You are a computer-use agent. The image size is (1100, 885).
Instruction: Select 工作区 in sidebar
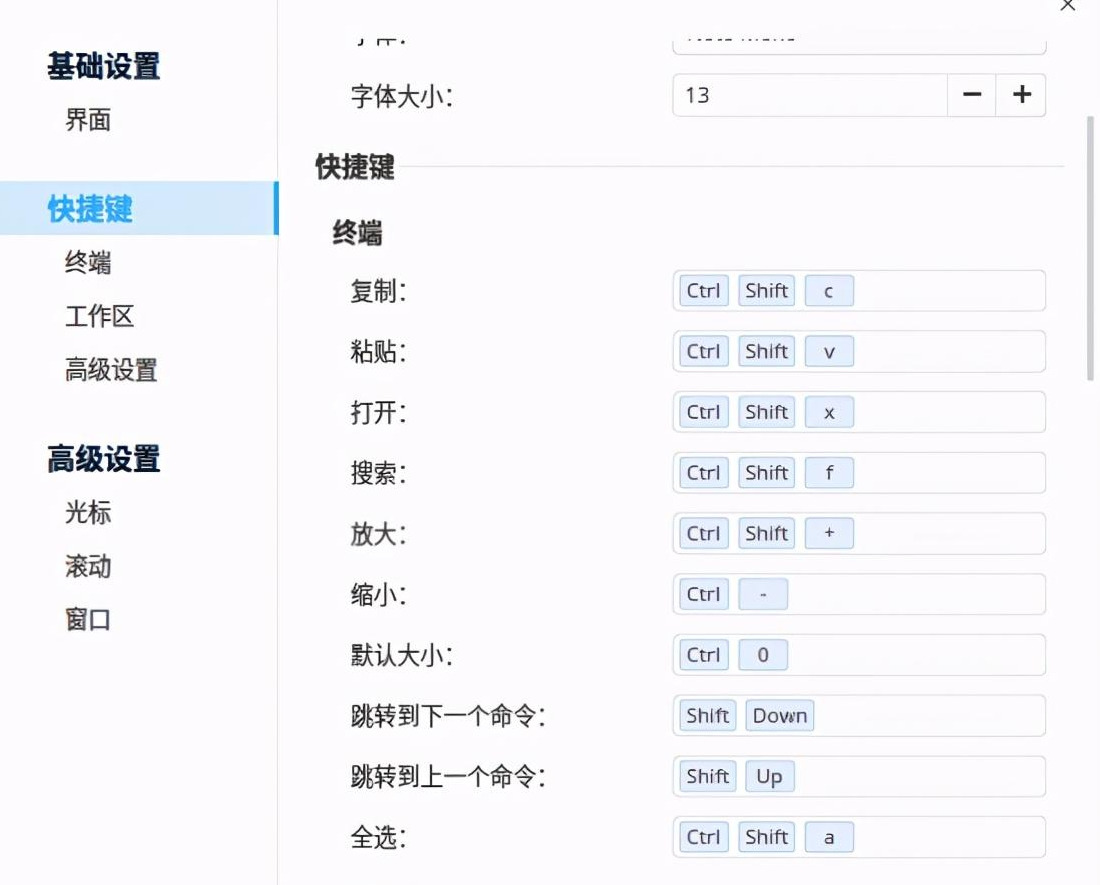point(99,316)
